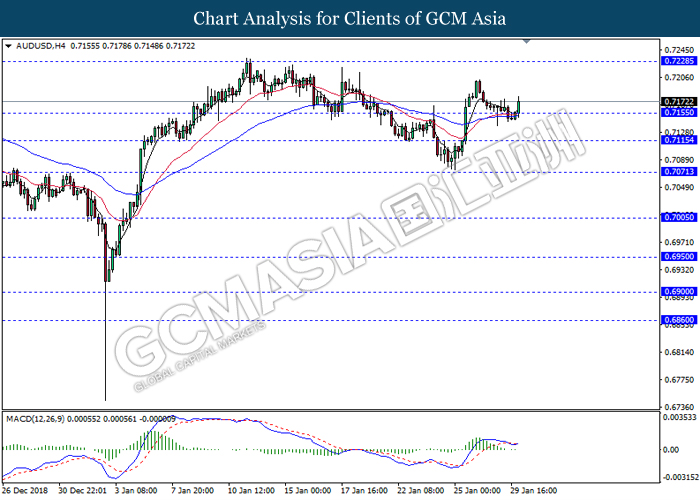Screen dimensions: 700x500
Task: Select the 0.69500 price level label
Action: pyautogui.click(x=679, y=257)
